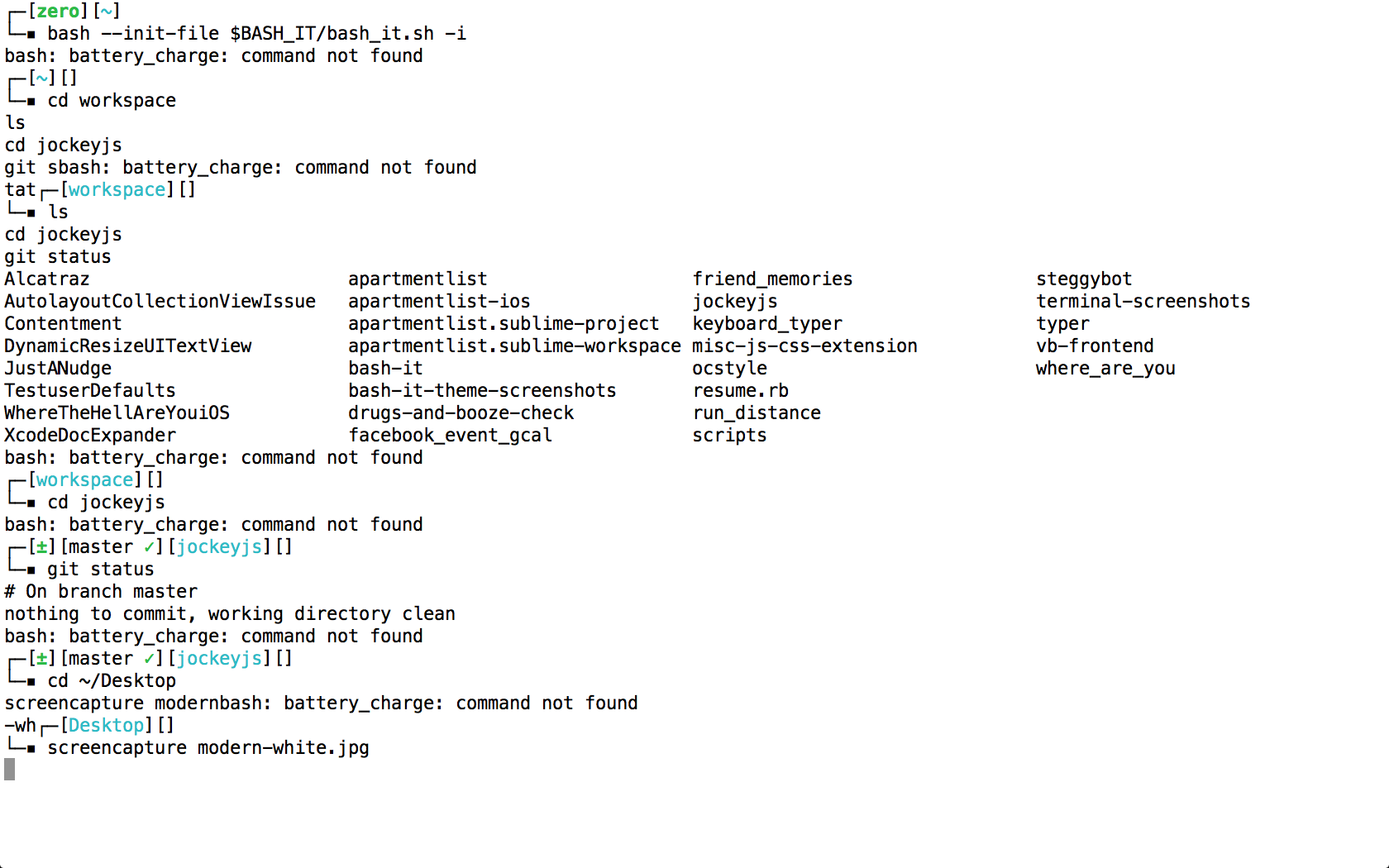Select "Alcatraz" in the directory listing
Viewport: 1389px width, 868px height.
(47, 279)
